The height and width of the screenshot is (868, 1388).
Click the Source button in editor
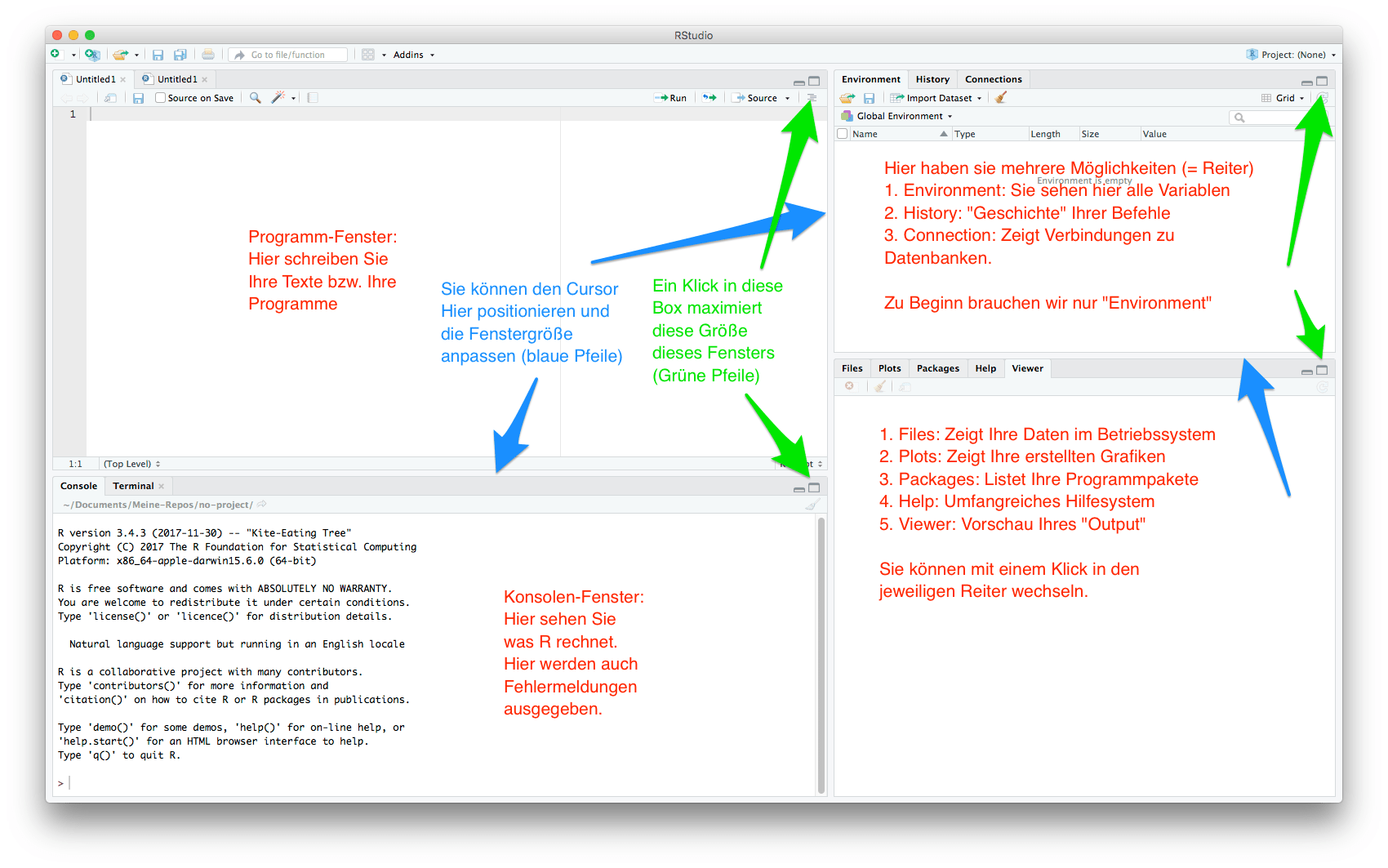[x=757, y=98]
